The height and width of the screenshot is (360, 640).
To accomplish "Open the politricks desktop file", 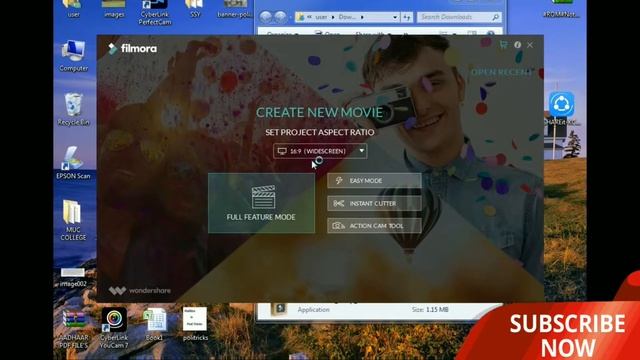I will [195, 324].
